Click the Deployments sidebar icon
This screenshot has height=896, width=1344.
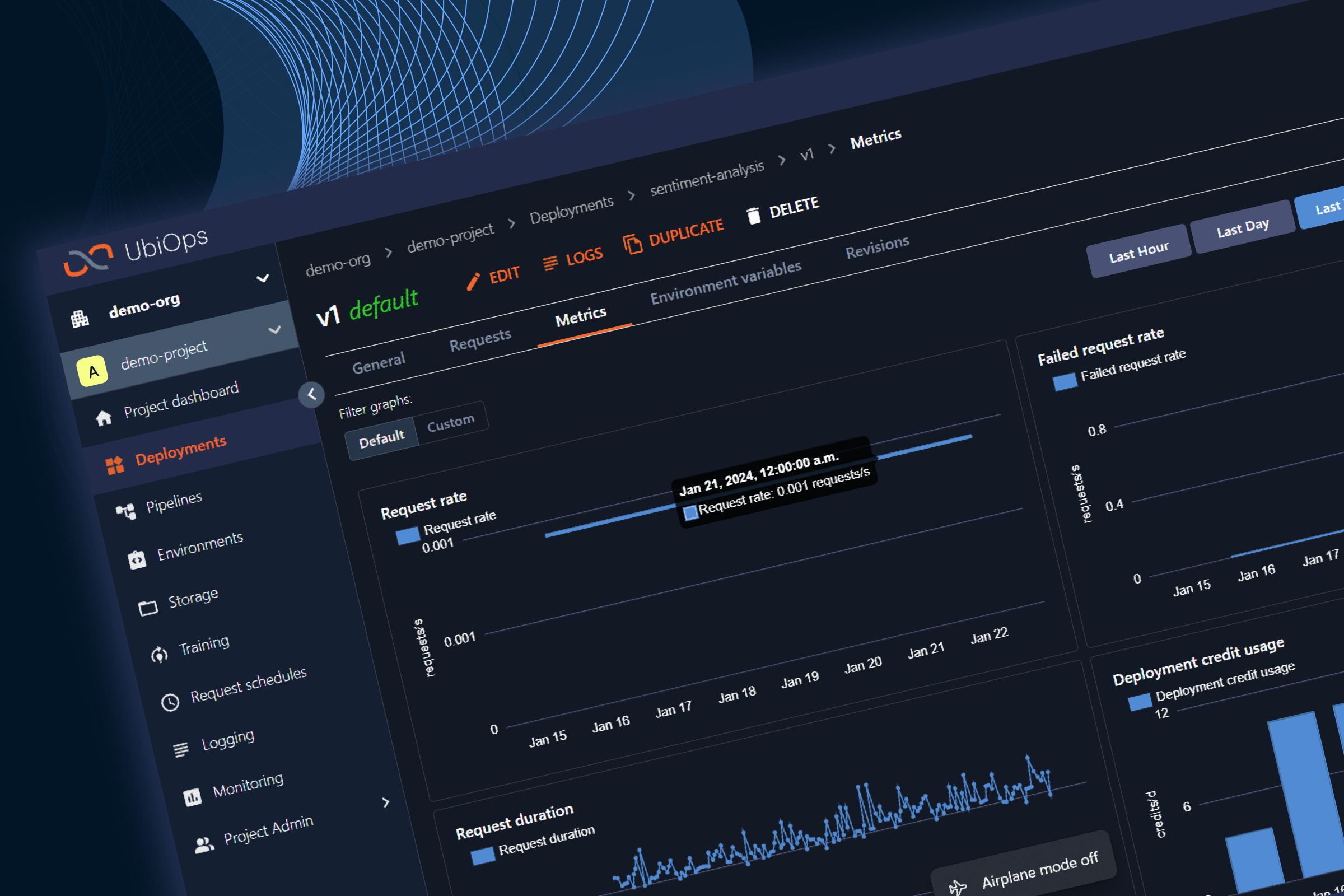pos(115,465)
